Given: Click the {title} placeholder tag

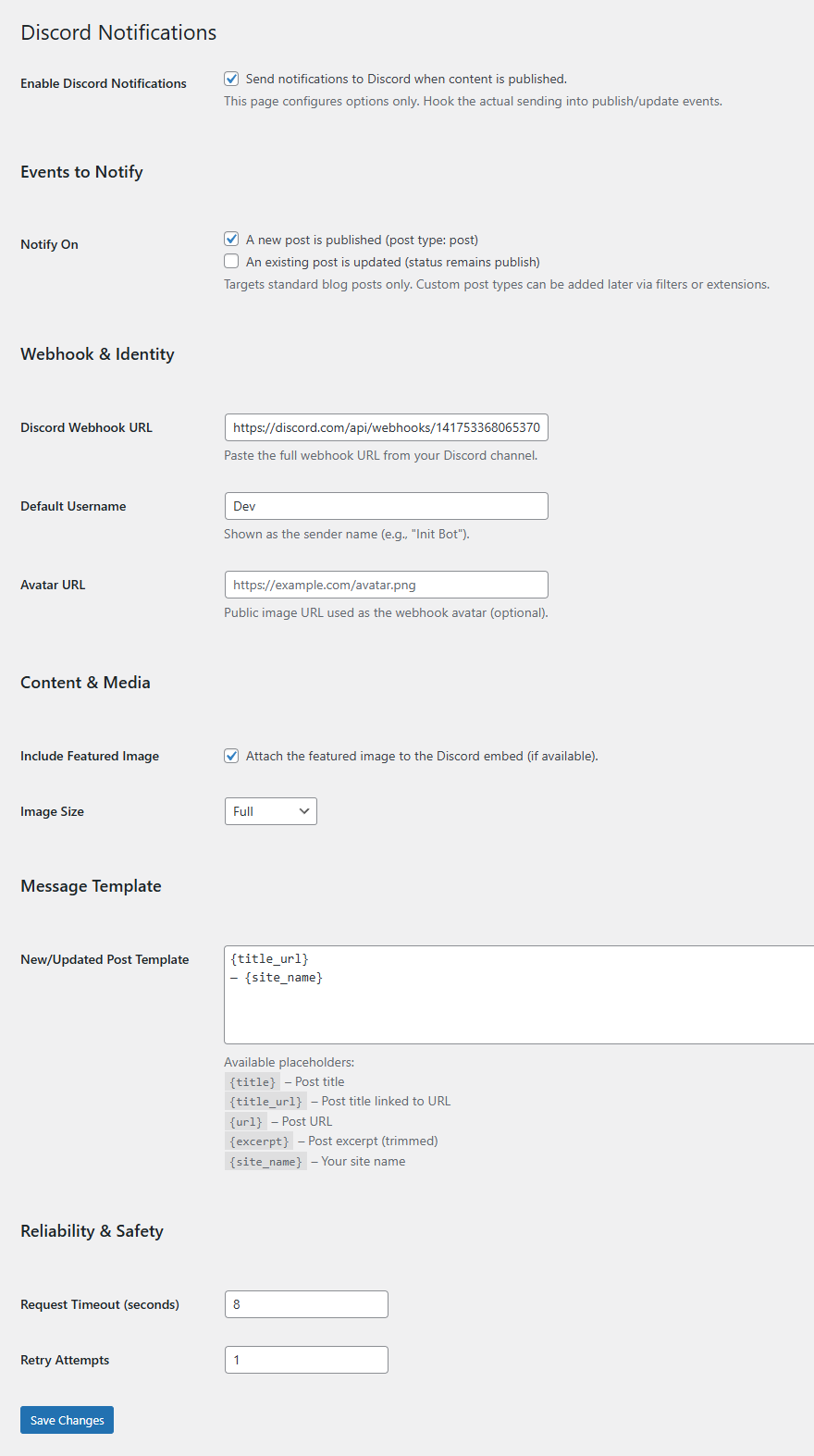Looking at the screenshot, I should (253, 1082).
